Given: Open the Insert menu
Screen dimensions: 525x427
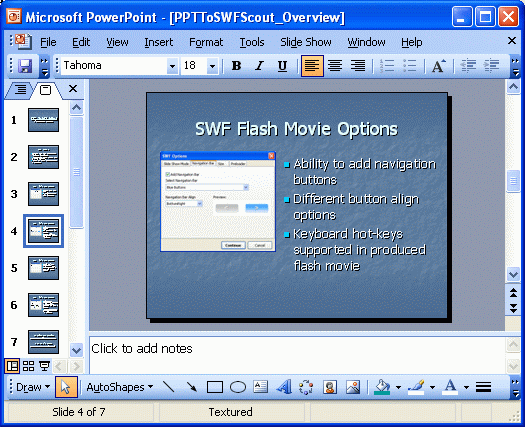Looking at the screenshot, I should [x=159, y=42].
